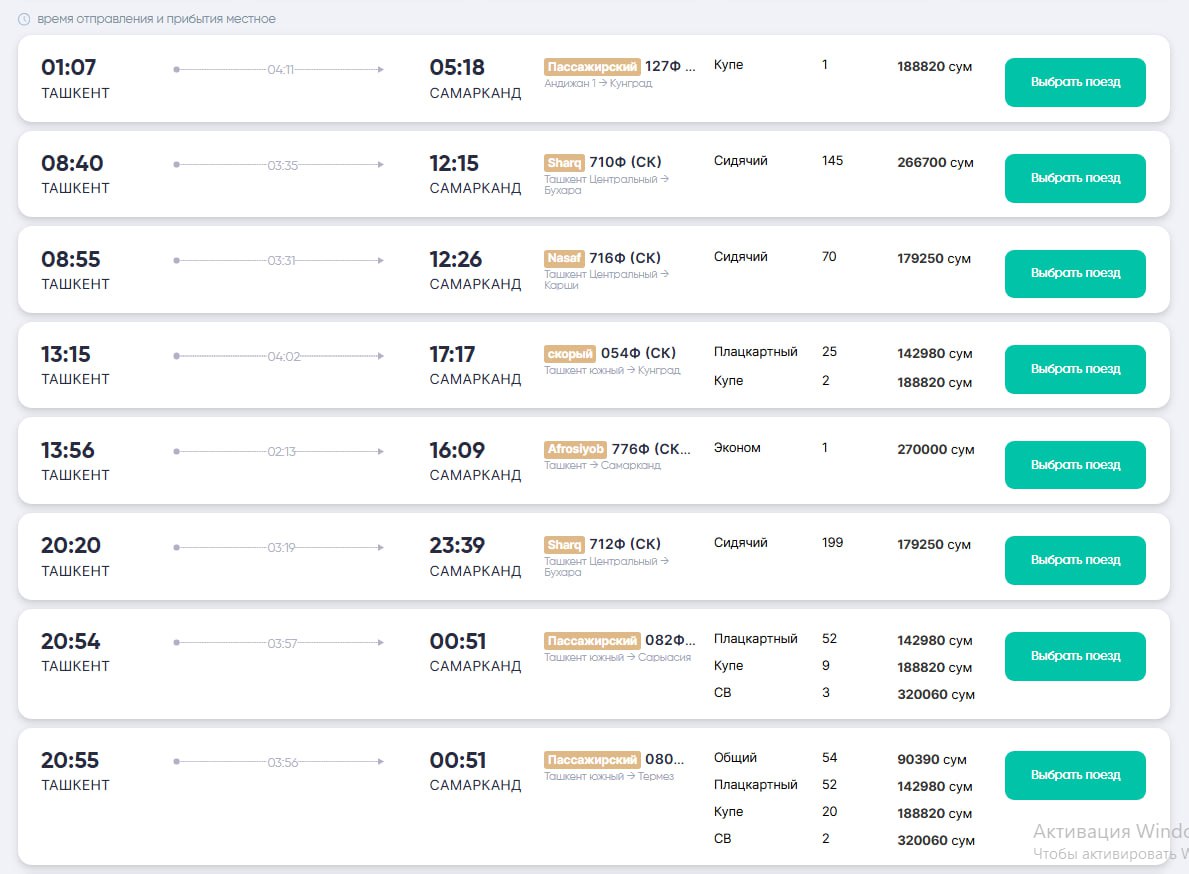Click the Sharq badge on train 710Ф
This screenshot has height=874, width=1189.
(564, 162)
